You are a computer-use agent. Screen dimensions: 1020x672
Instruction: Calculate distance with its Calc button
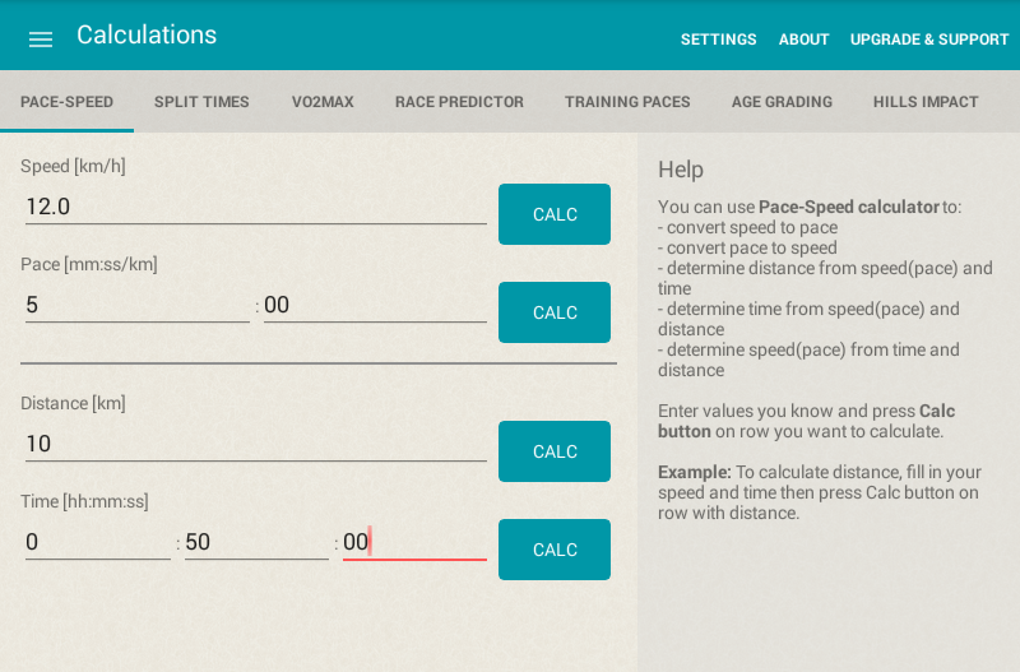coord(554,451)
